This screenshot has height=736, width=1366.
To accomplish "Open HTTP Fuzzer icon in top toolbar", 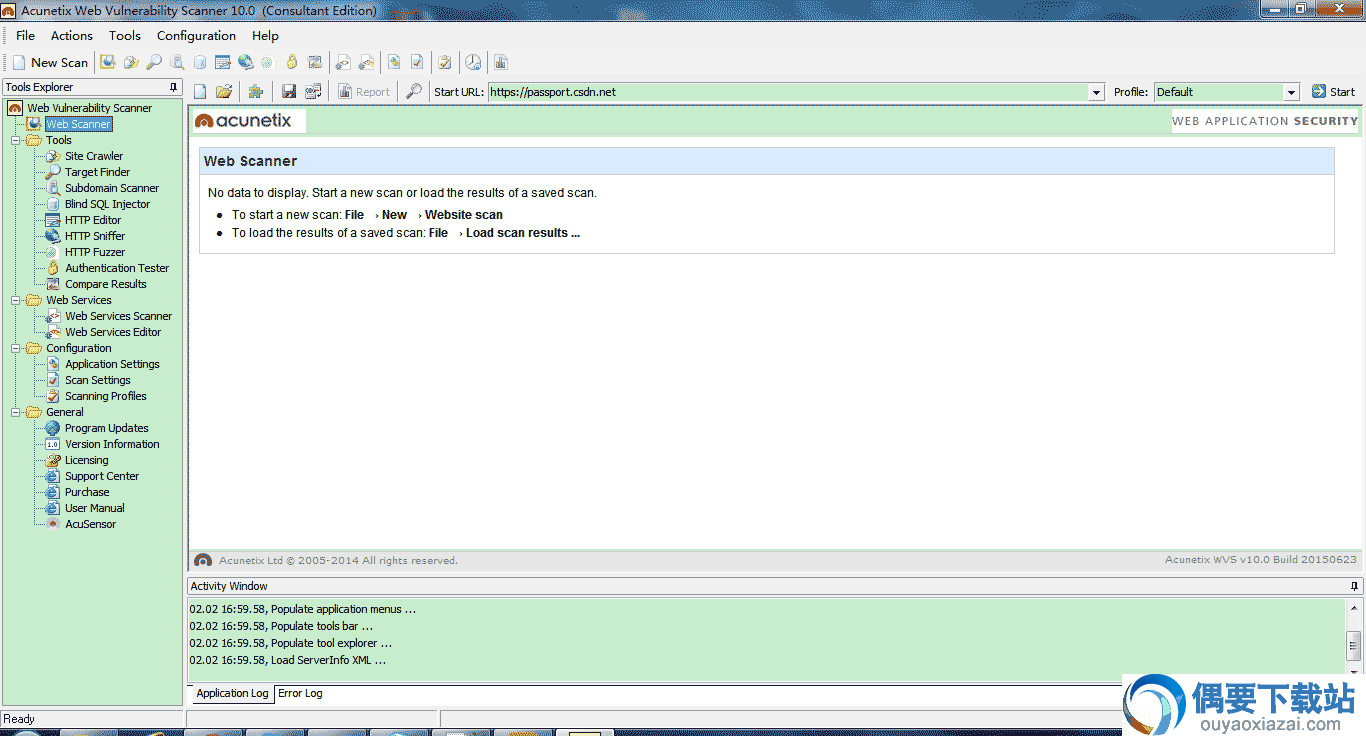I will (267, 62).
